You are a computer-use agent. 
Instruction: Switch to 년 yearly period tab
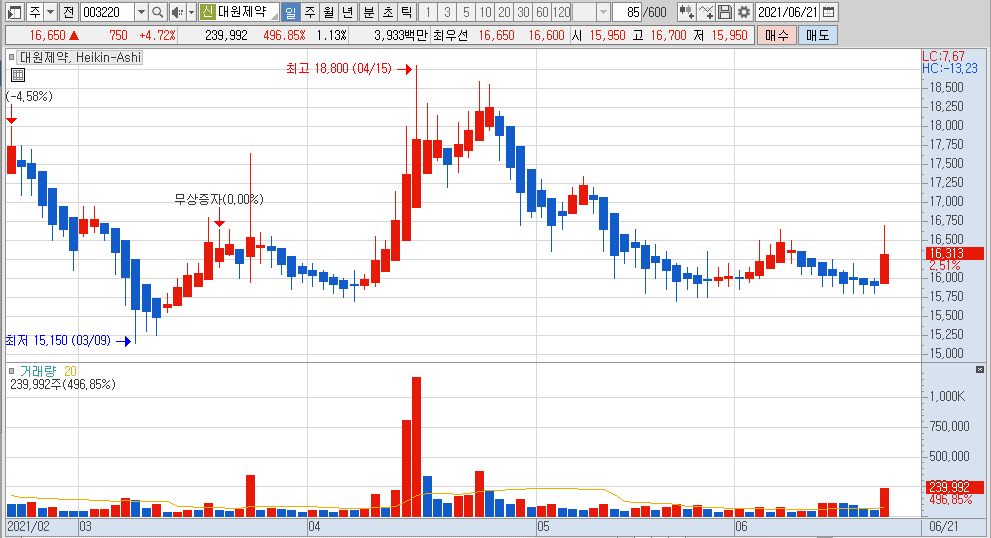pos(348,11)
